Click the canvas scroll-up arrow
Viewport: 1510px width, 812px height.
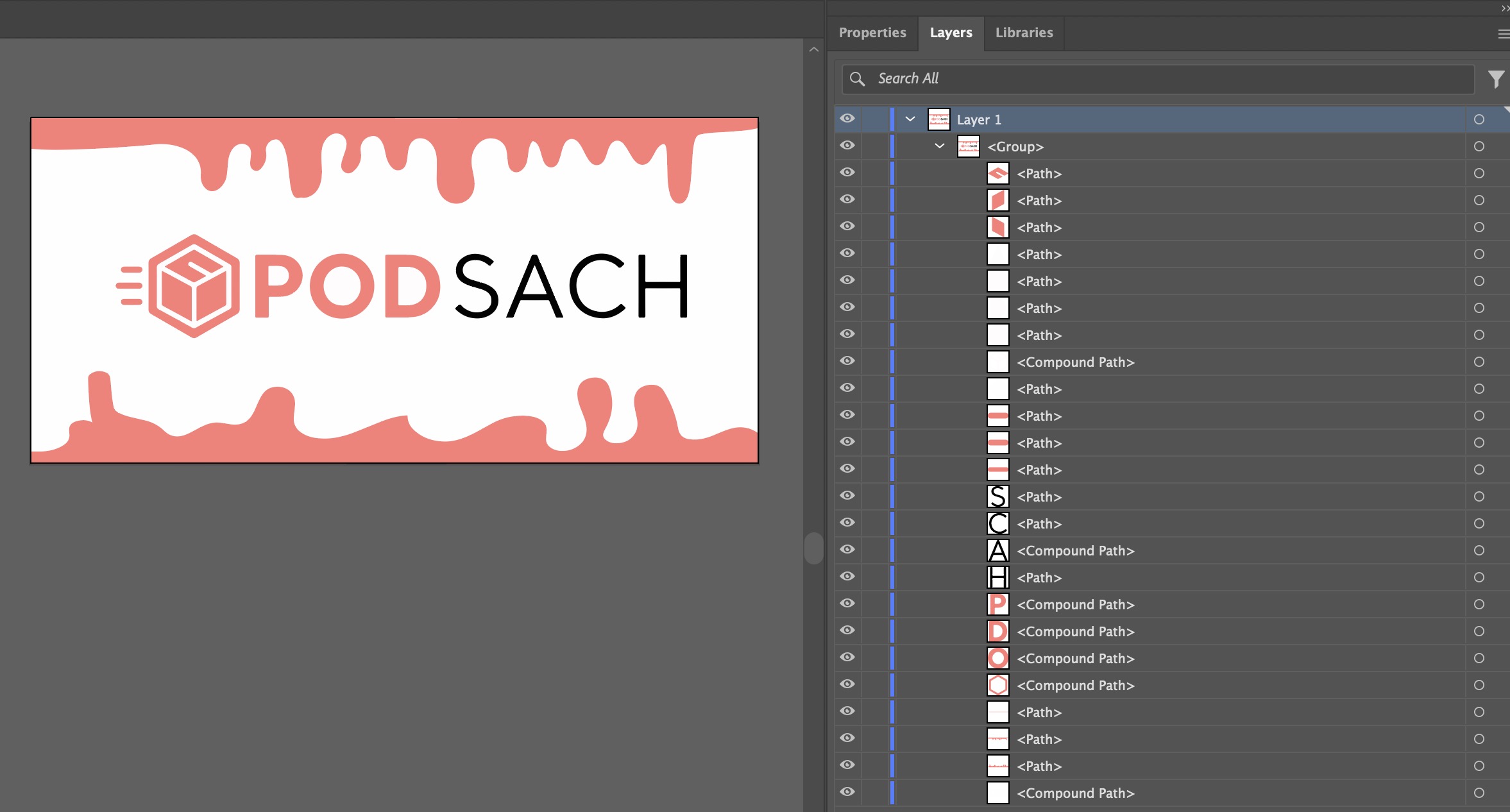coord(813,49)
